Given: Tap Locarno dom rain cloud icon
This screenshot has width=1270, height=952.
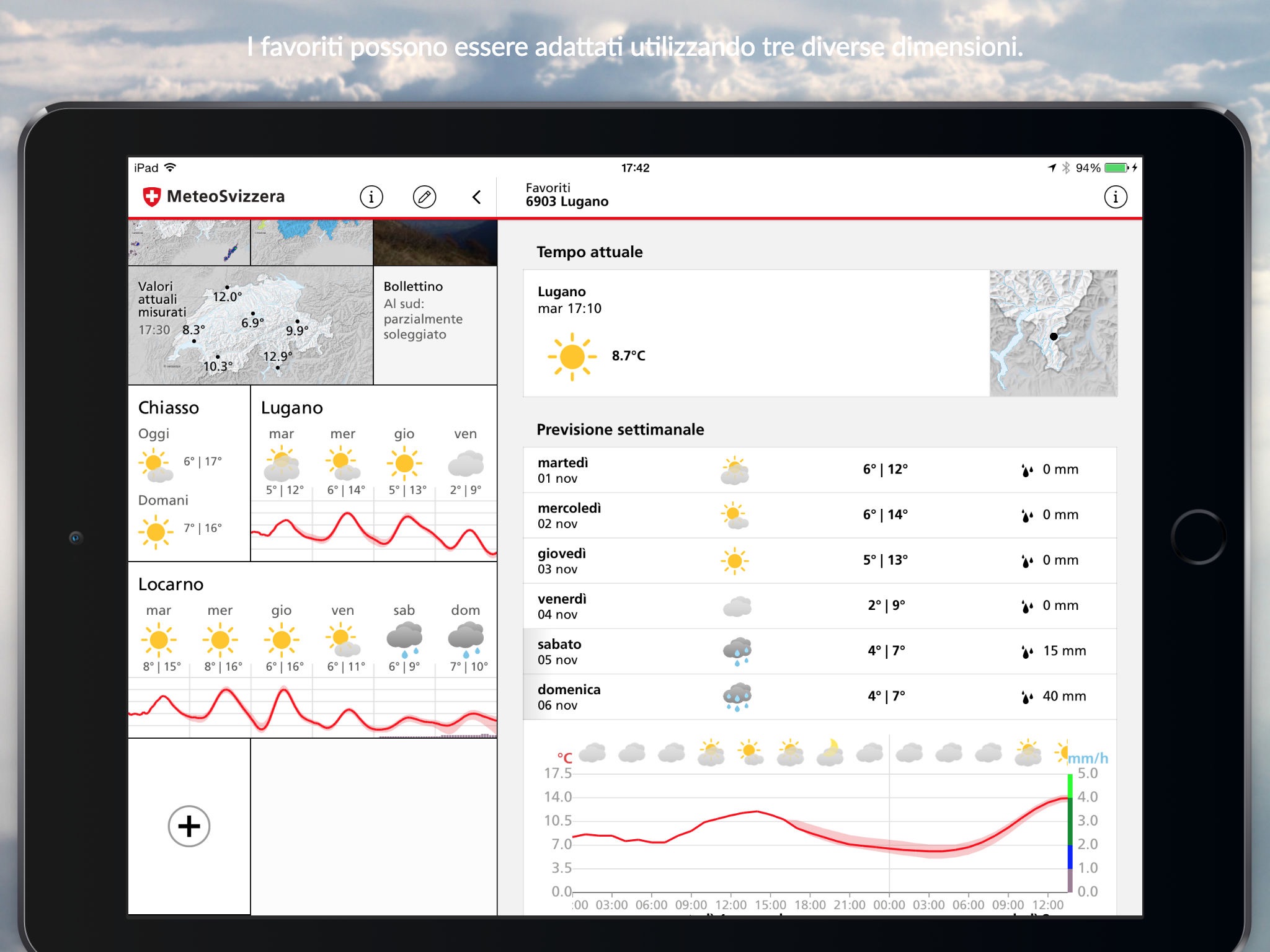Looking at the screenshot, I should pos(466,640).
